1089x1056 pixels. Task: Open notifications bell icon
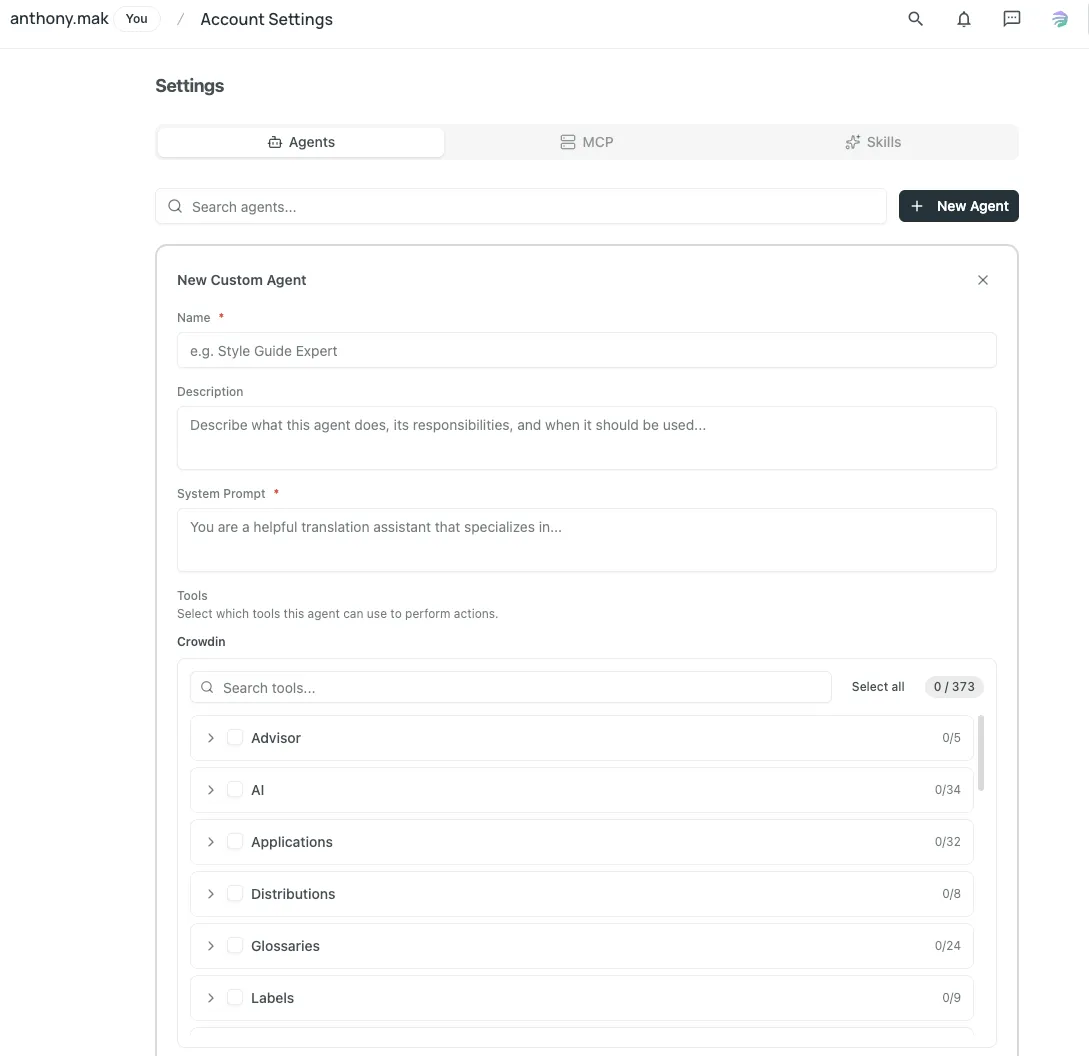click(x=963, y=19)
